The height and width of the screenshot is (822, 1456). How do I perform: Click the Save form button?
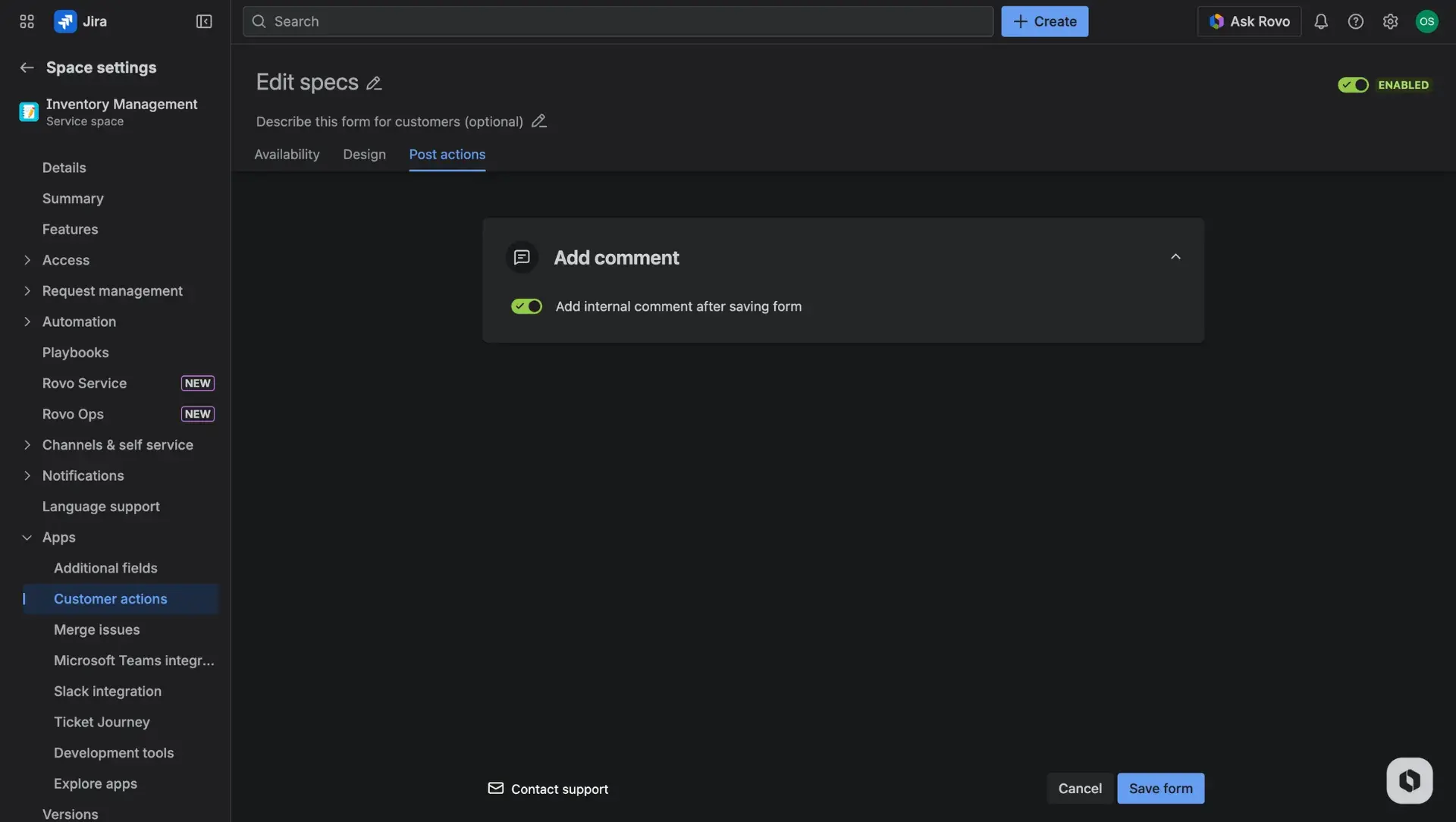[1160, 788]
